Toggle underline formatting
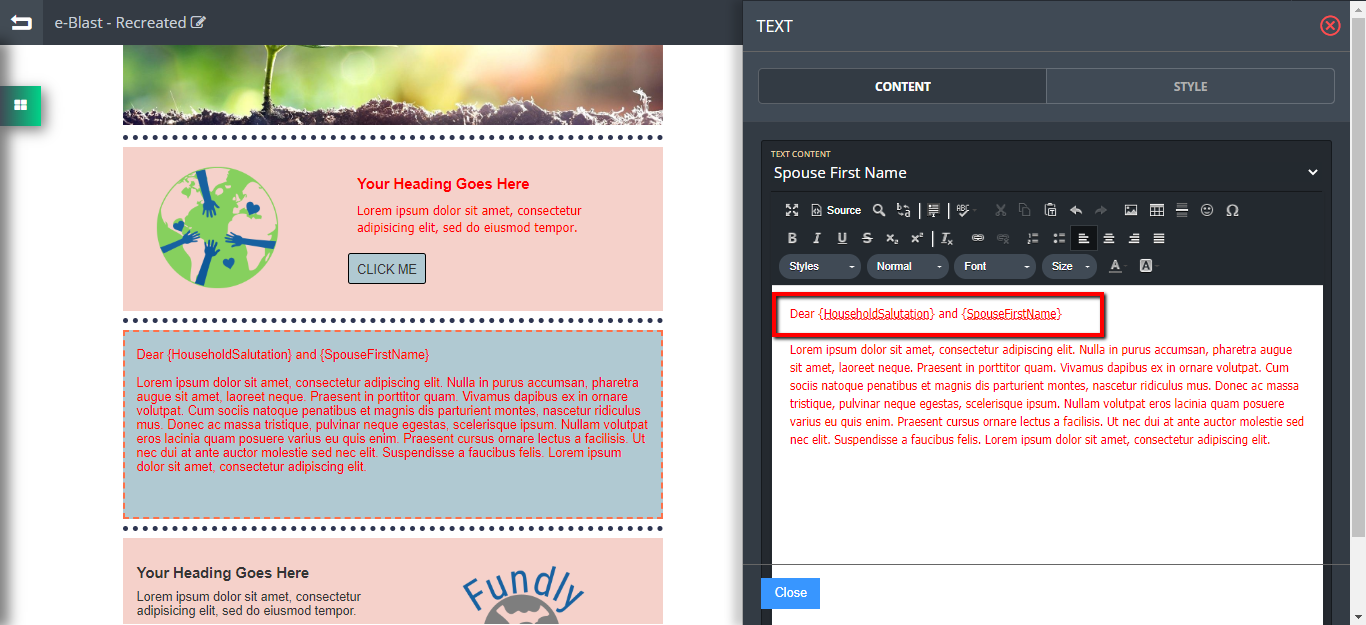 [842, 238]
